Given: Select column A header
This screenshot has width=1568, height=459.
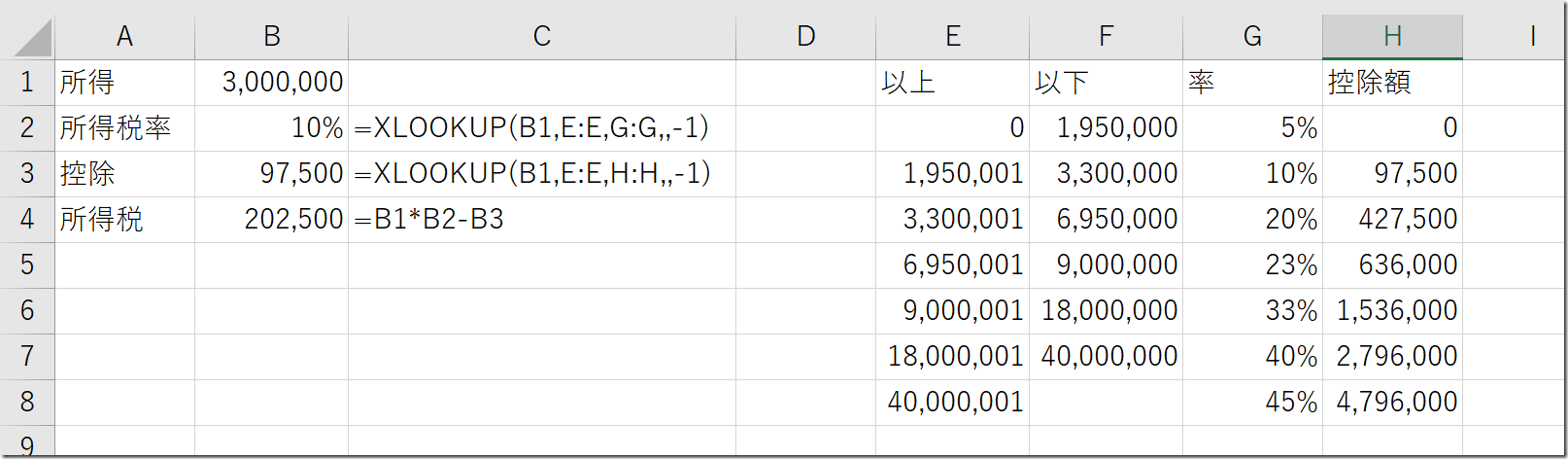Looking at the screenshot, I should point(124,37).
